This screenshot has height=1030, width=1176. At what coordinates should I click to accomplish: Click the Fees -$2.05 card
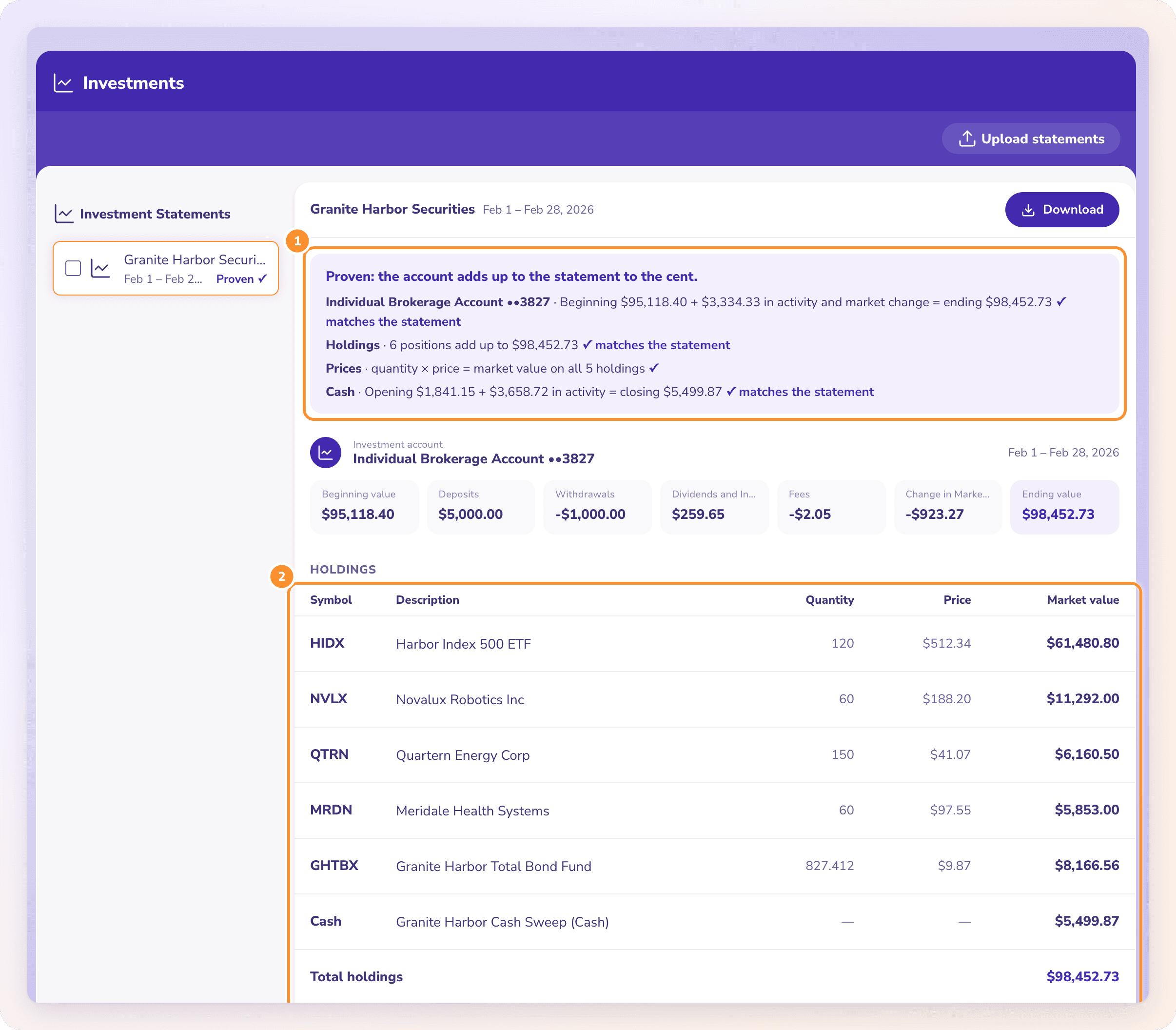coord(831,507)
